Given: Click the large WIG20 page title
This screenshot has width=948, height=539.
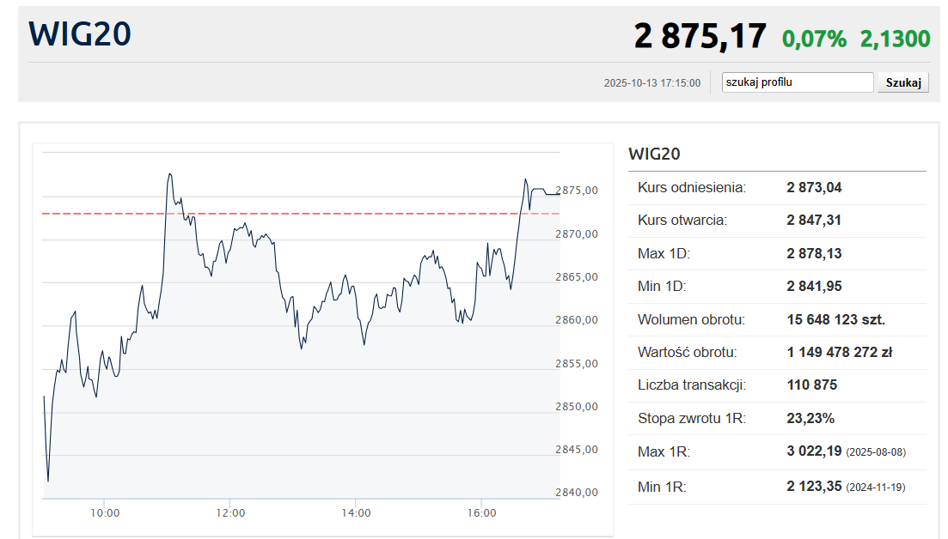Looking at the screenshot, I should tap(80, 34).
